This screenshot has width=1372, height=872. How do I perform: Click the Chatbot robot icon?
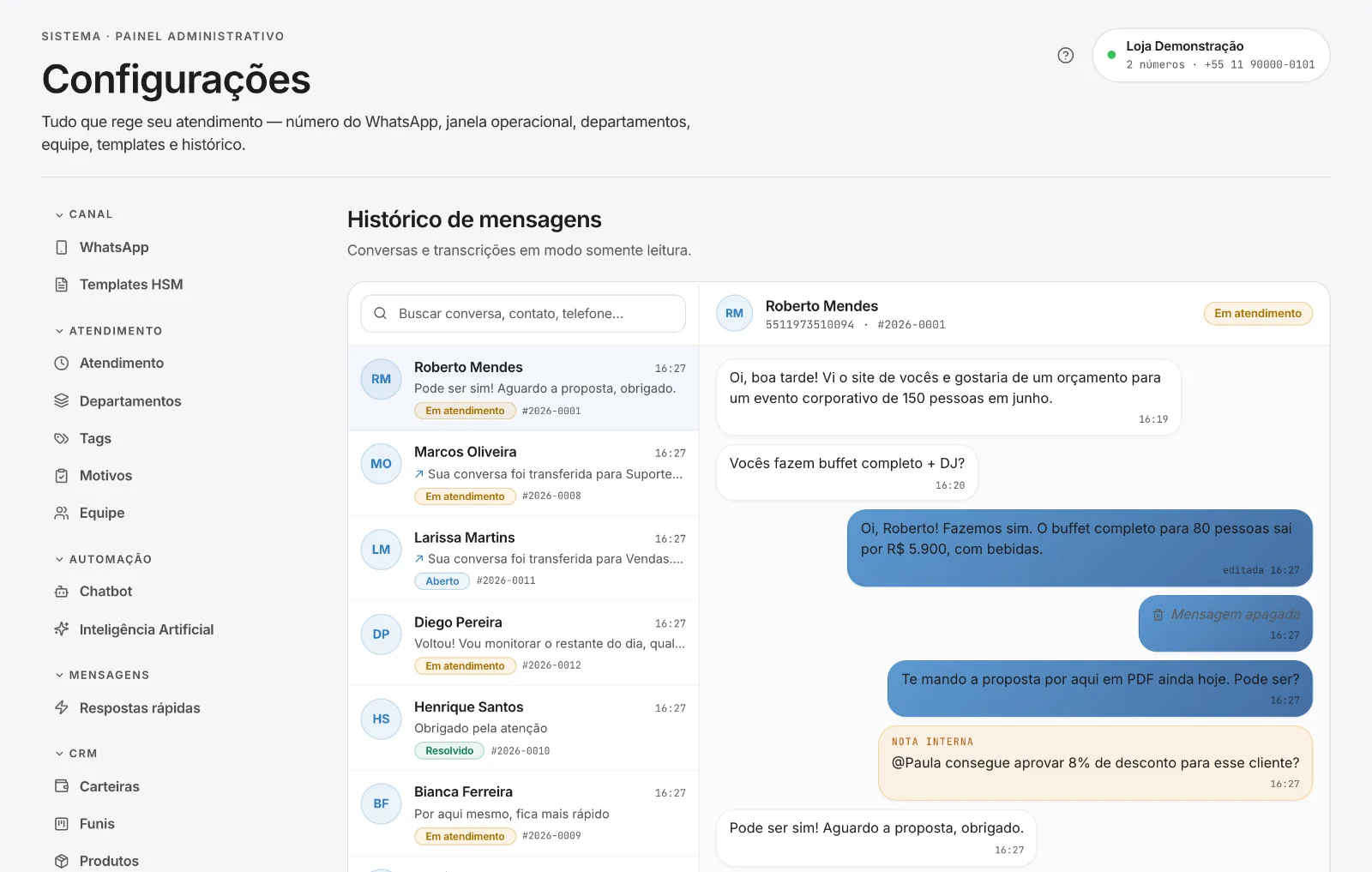[x=62, y=592]
